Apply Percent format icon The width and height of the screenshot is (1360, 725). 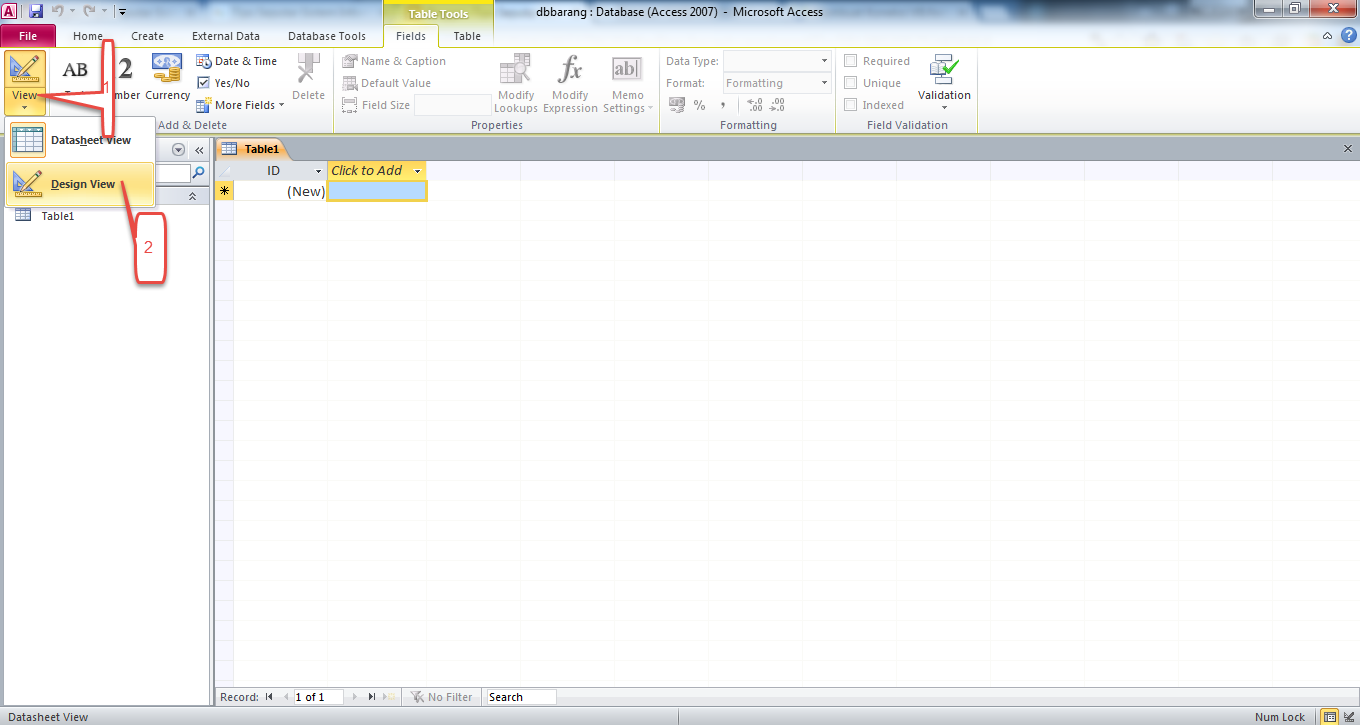[699, 105]
